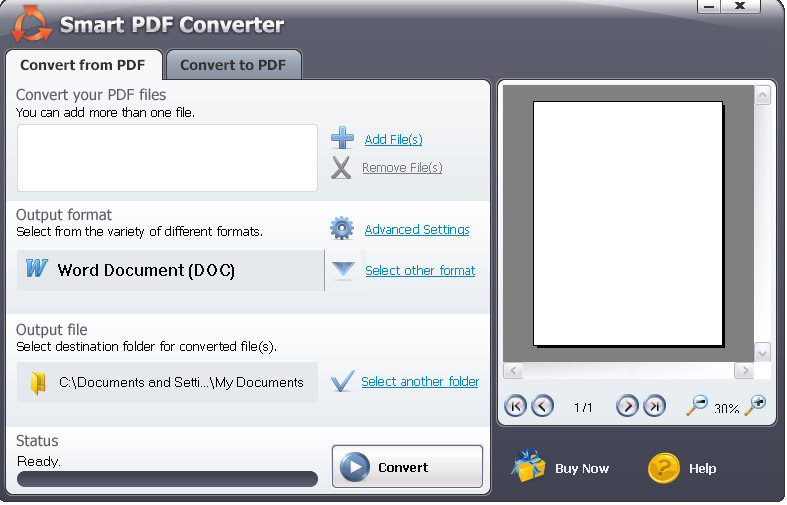Viewport: 787px width, 505px height.
Task: Click preview horizontal scrollbar left arrow
Action: [513, 371]
